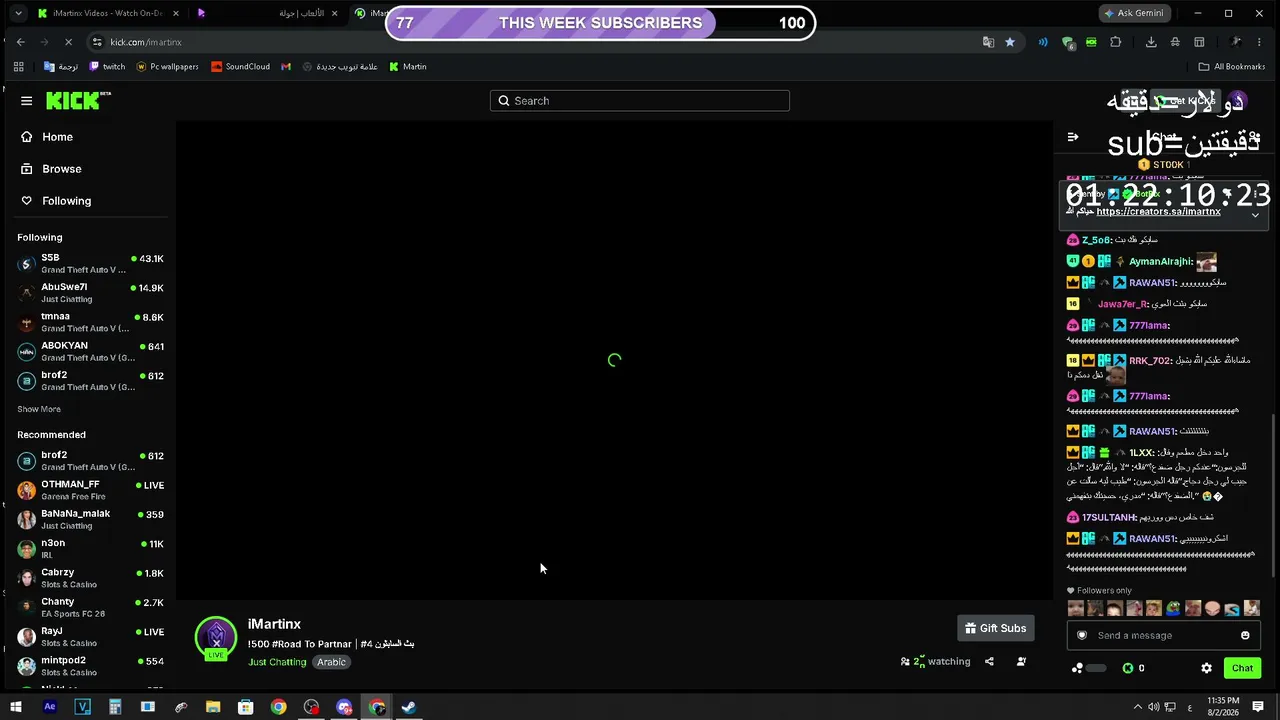The width and height of the screenshot is (1280, 720).
Task: Click the Ask Gemini button
Action: [1136, 13]
